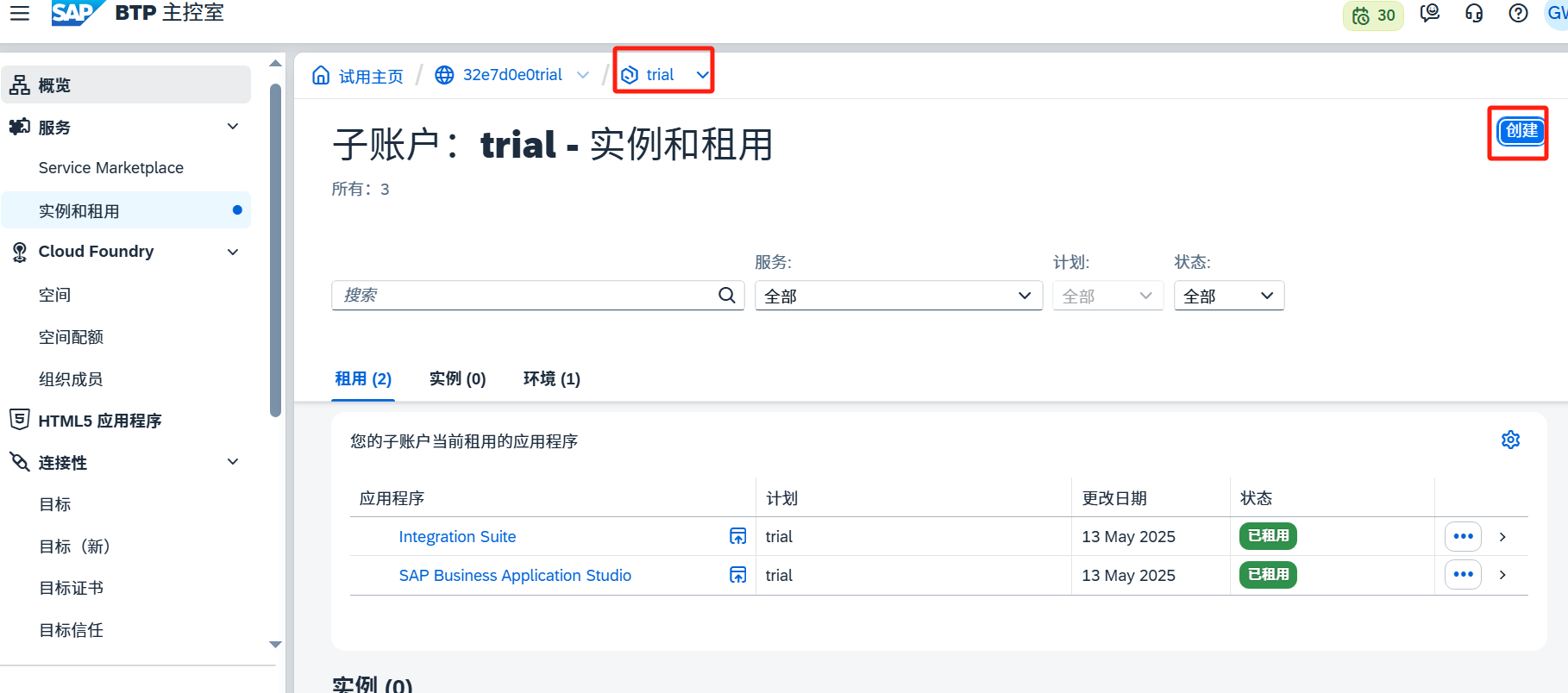Click the home icon in breadcrumb
1568x693 pixels.
pos(321,75)
